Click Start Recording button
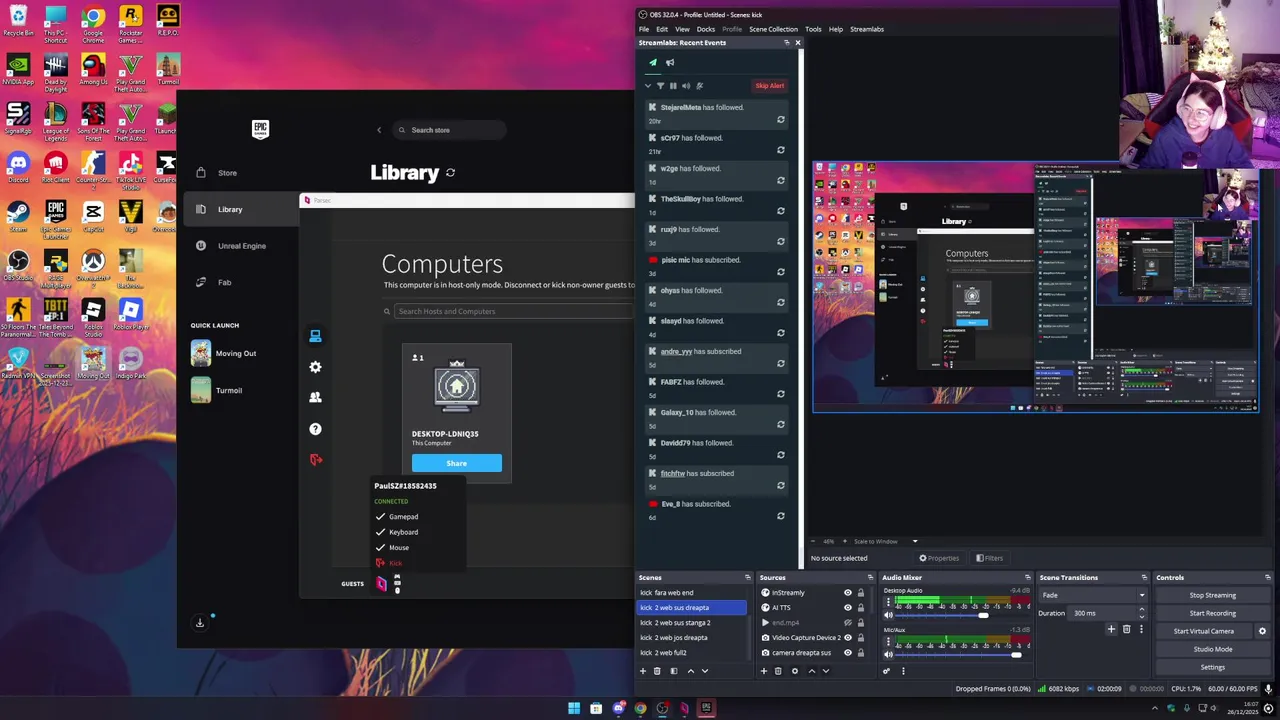This screenshot has width=1280, height=720. click(x=1212, y=613)
